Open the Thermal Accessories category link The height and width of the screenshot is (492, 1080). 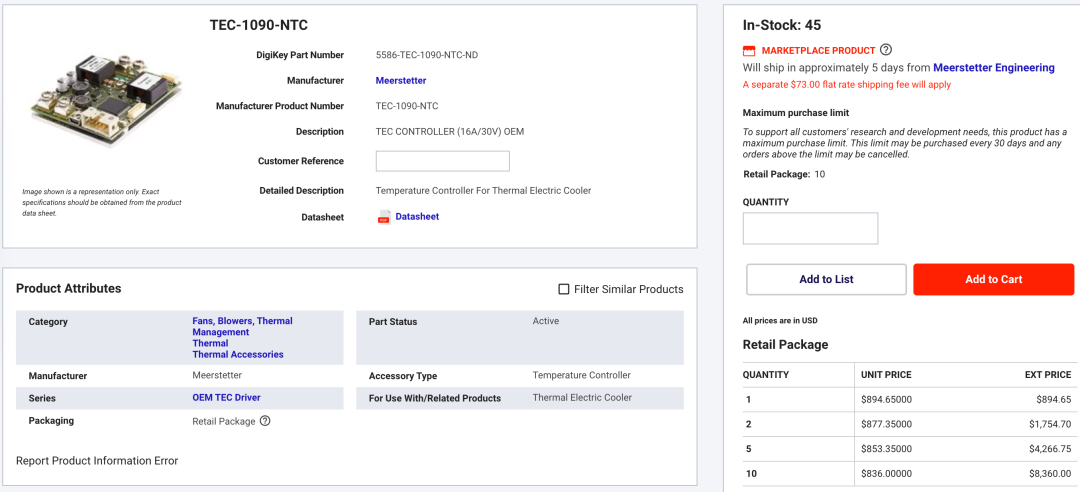coord(238,354)
